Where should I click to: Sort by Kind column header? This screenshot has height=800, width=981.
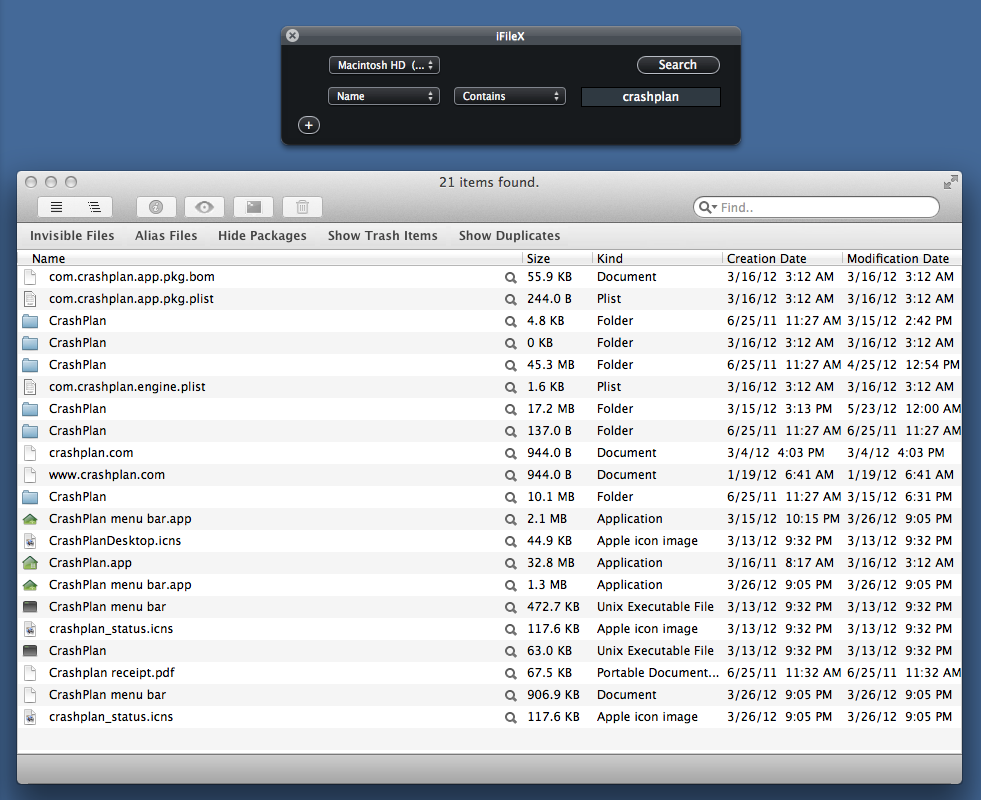coord(657,258)
